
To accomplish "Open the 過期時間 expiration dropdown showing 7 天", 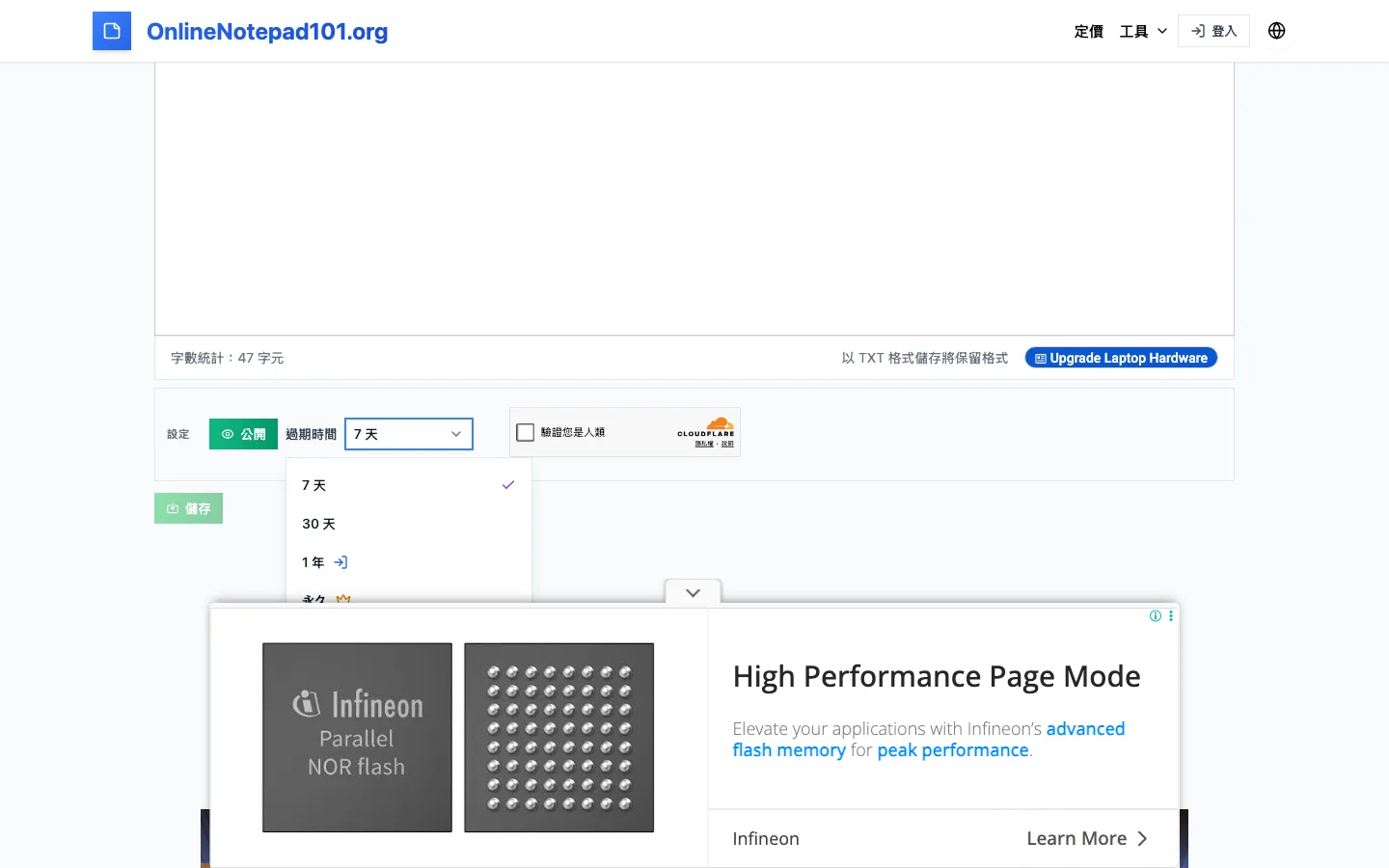I will point(409,434).
